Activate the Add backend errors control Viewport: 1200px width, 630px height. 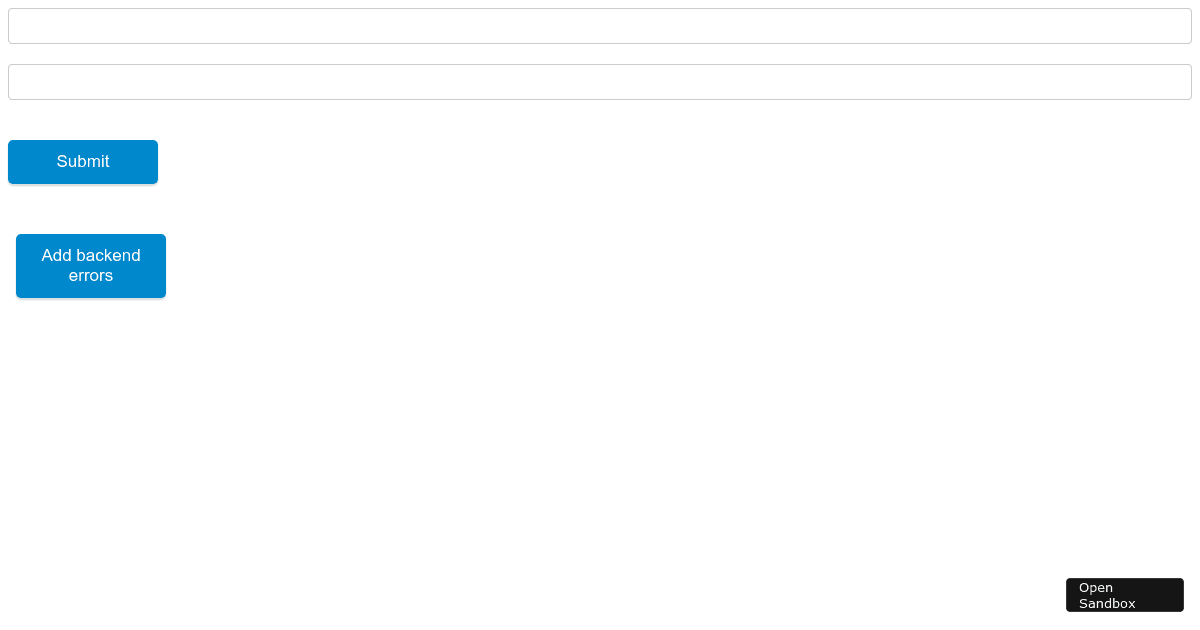pos(91,266)
